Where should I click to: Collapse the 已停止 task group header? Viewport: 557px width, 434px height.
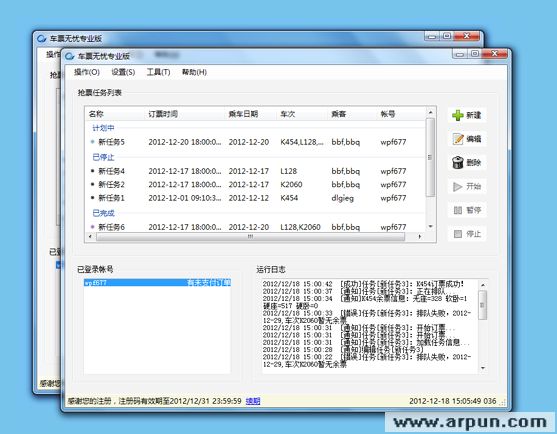(103, 157)
